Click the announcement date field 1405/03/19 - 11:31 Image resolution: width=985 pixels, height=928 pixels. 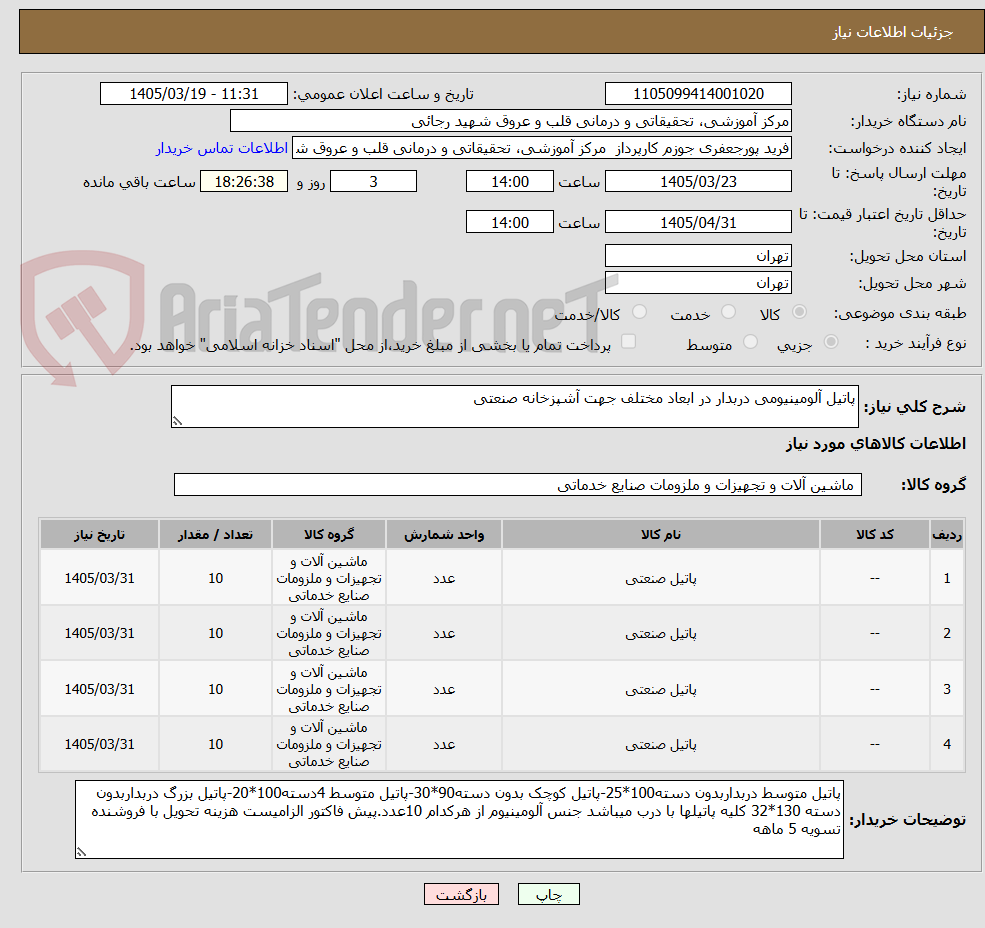tap(193, 94)
